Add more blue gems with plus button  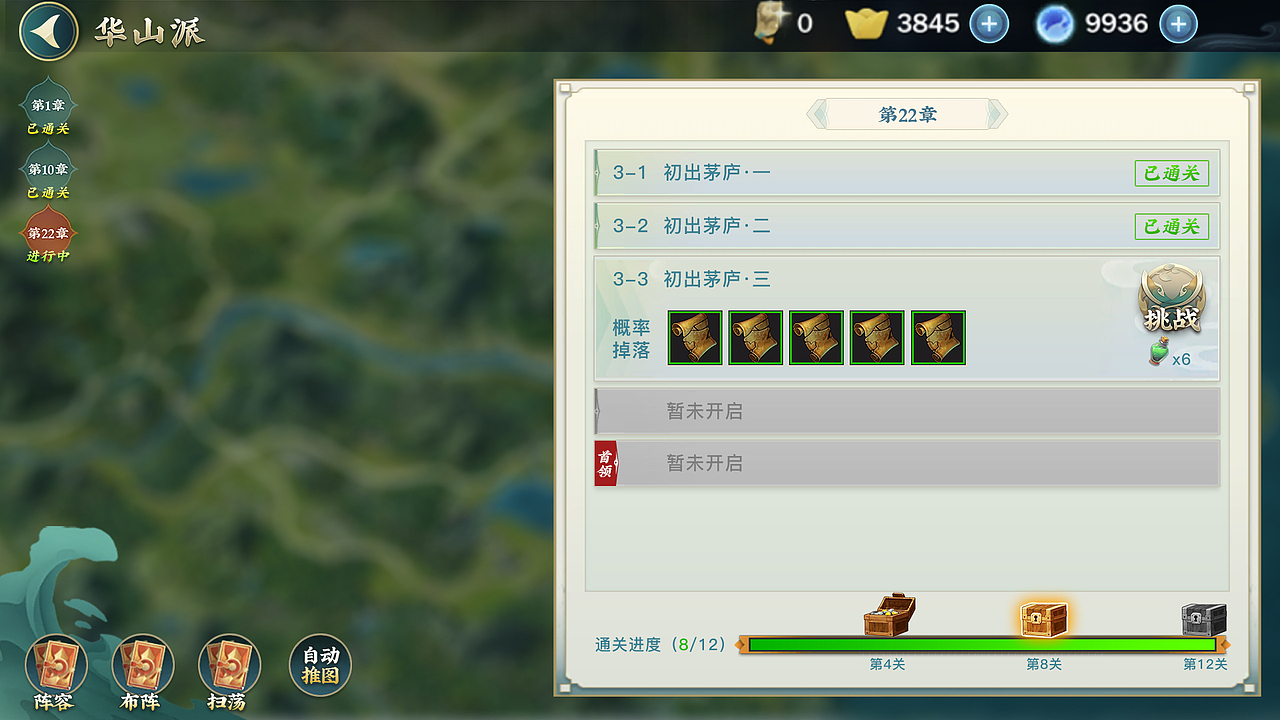tap(1178, 24)
